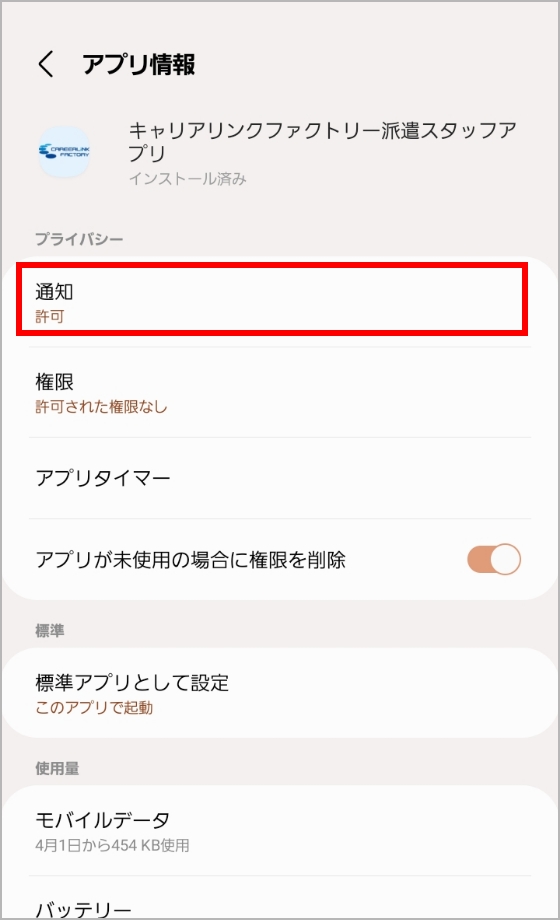Tap the 標準 section header
Screen dimensions: 560x920
point(49,631)
